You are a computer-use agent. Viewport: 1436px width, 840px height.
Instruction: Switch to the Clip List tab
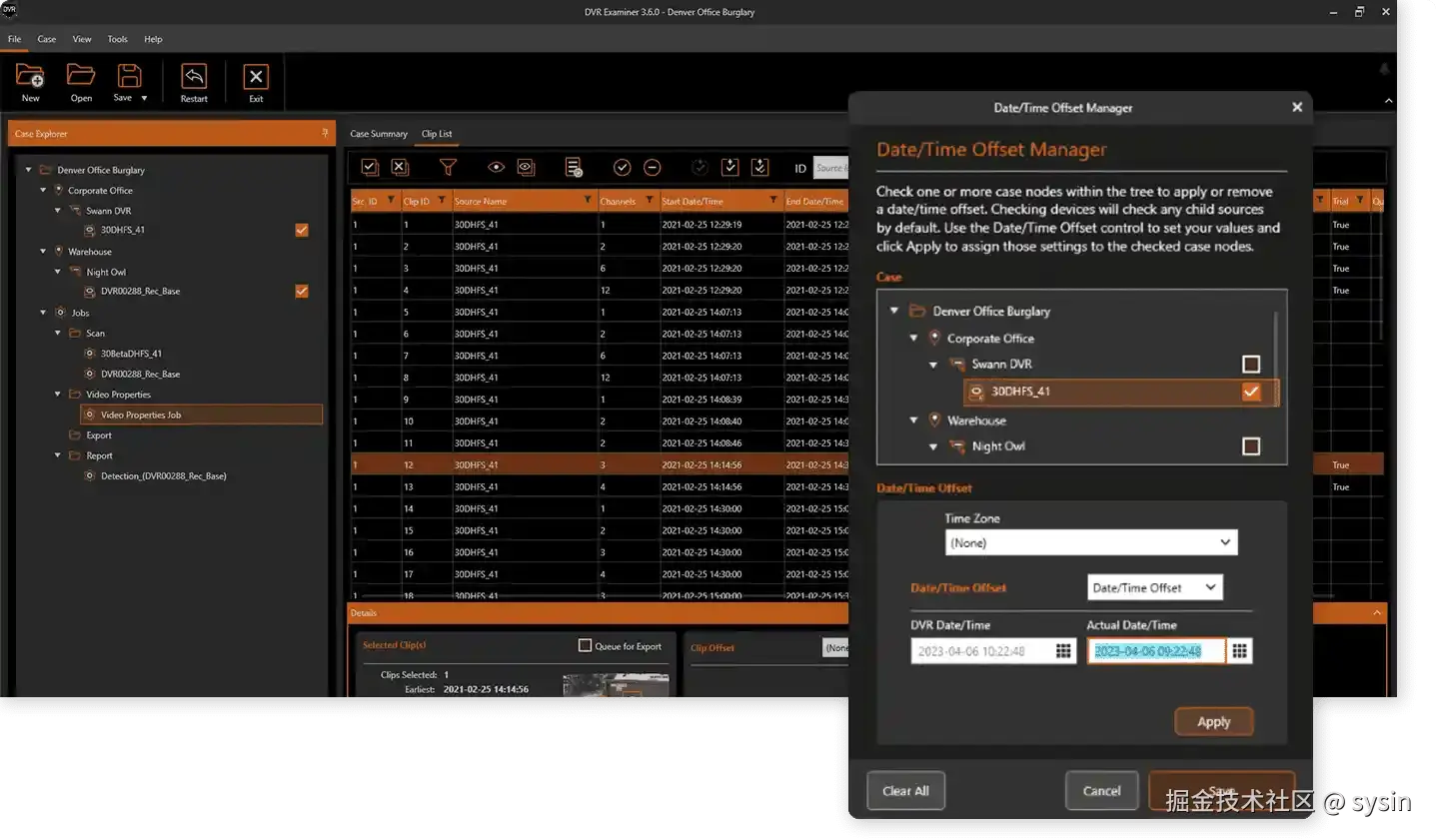(x=437, y=134)
